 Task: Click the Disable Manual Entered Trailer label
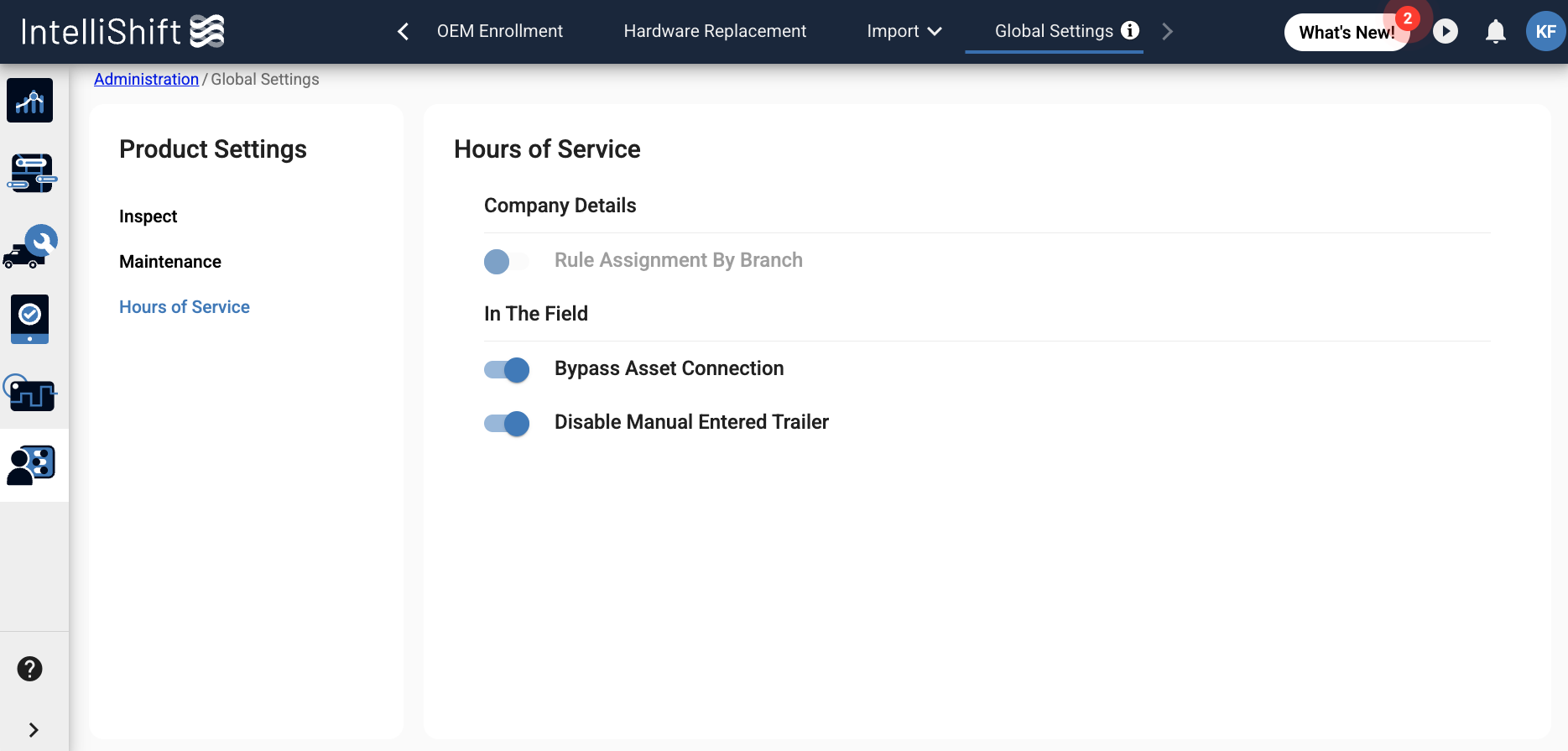(691, 422)
